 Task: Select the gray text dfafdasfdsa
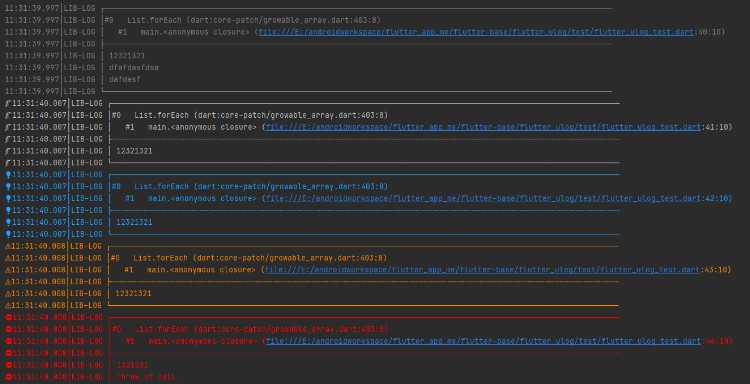[x=133, y=67]
